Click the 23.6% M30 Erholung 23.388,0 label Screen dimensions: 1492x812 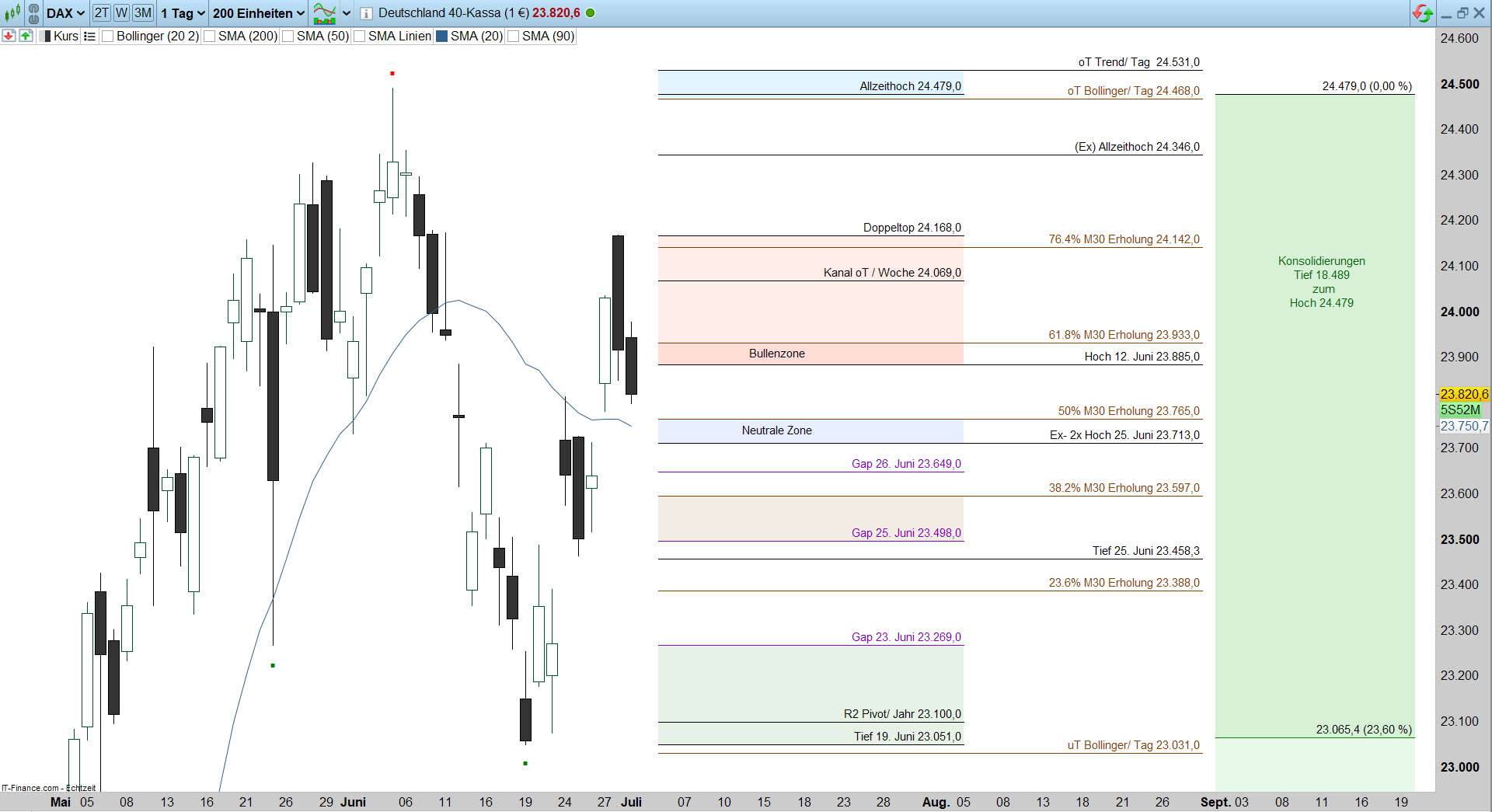[1124, 583]
